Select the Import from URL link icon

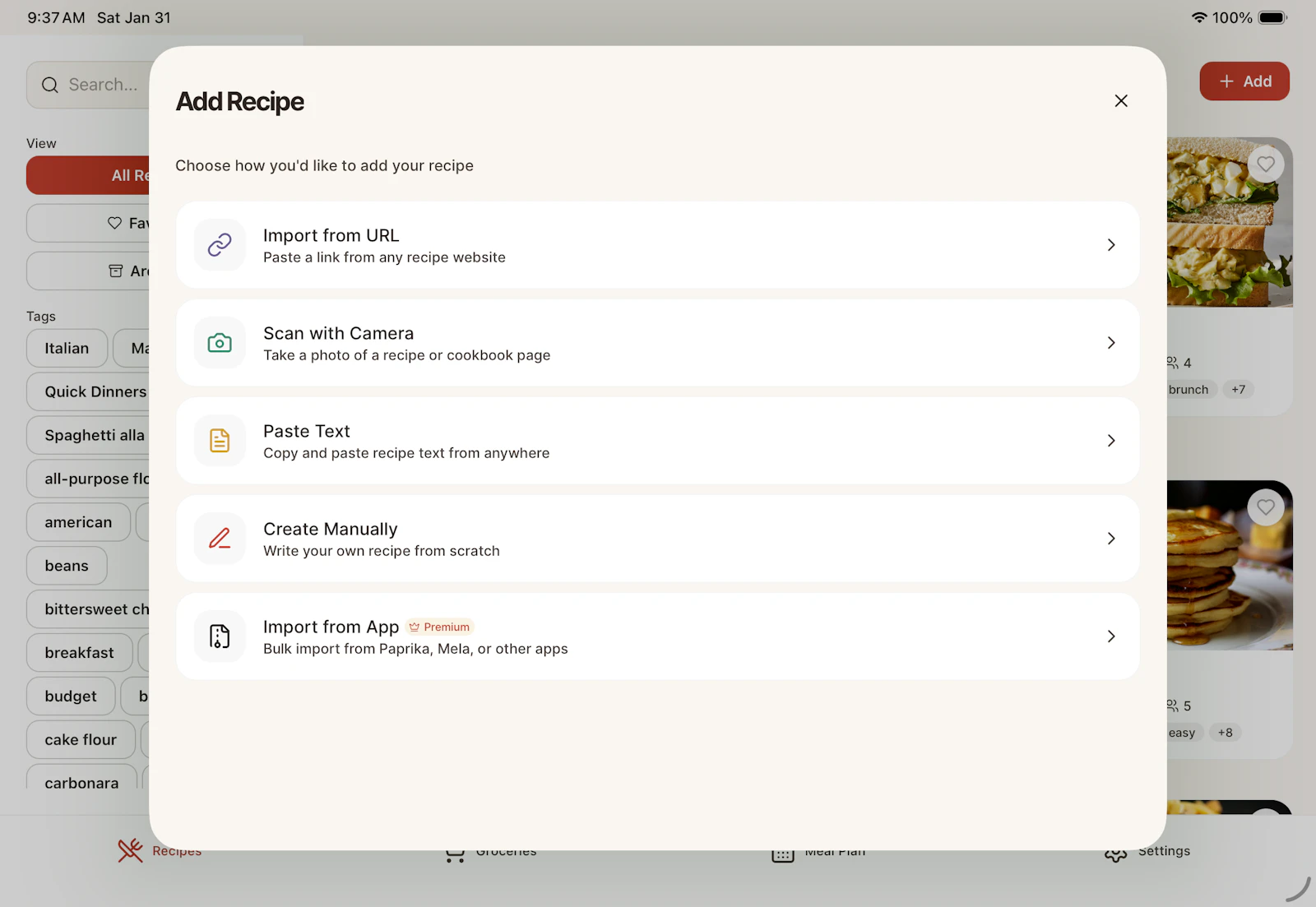(219, 244)
